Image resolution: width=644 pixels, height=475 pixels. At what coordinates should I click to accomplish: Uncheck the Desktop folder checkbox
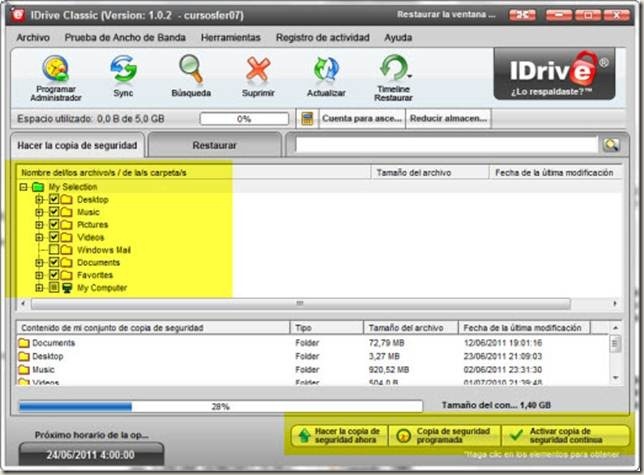click(x=54, y=200)
